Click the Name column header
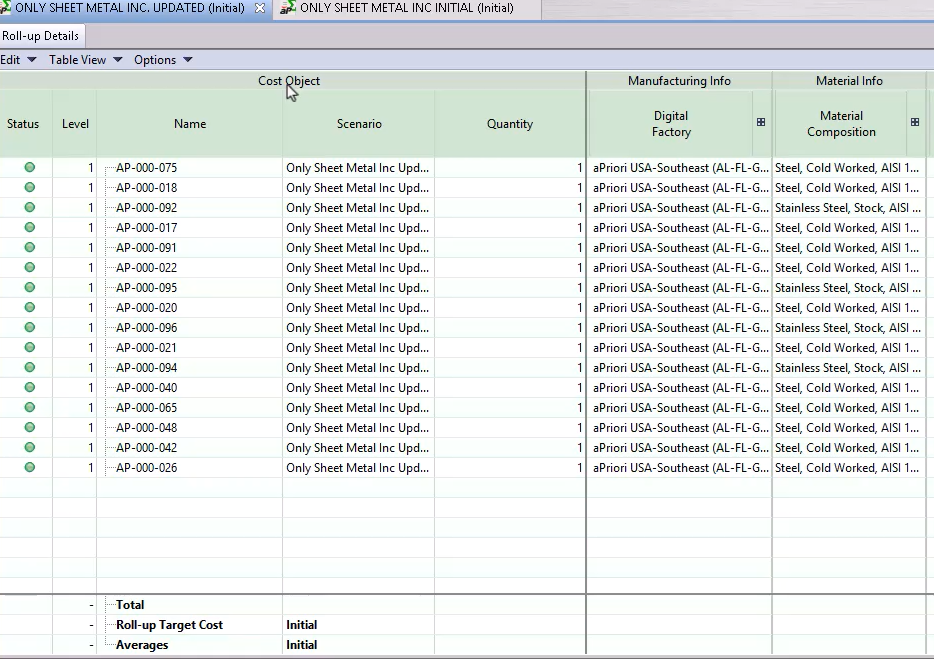The image size is (934, 659). [190, 124]
